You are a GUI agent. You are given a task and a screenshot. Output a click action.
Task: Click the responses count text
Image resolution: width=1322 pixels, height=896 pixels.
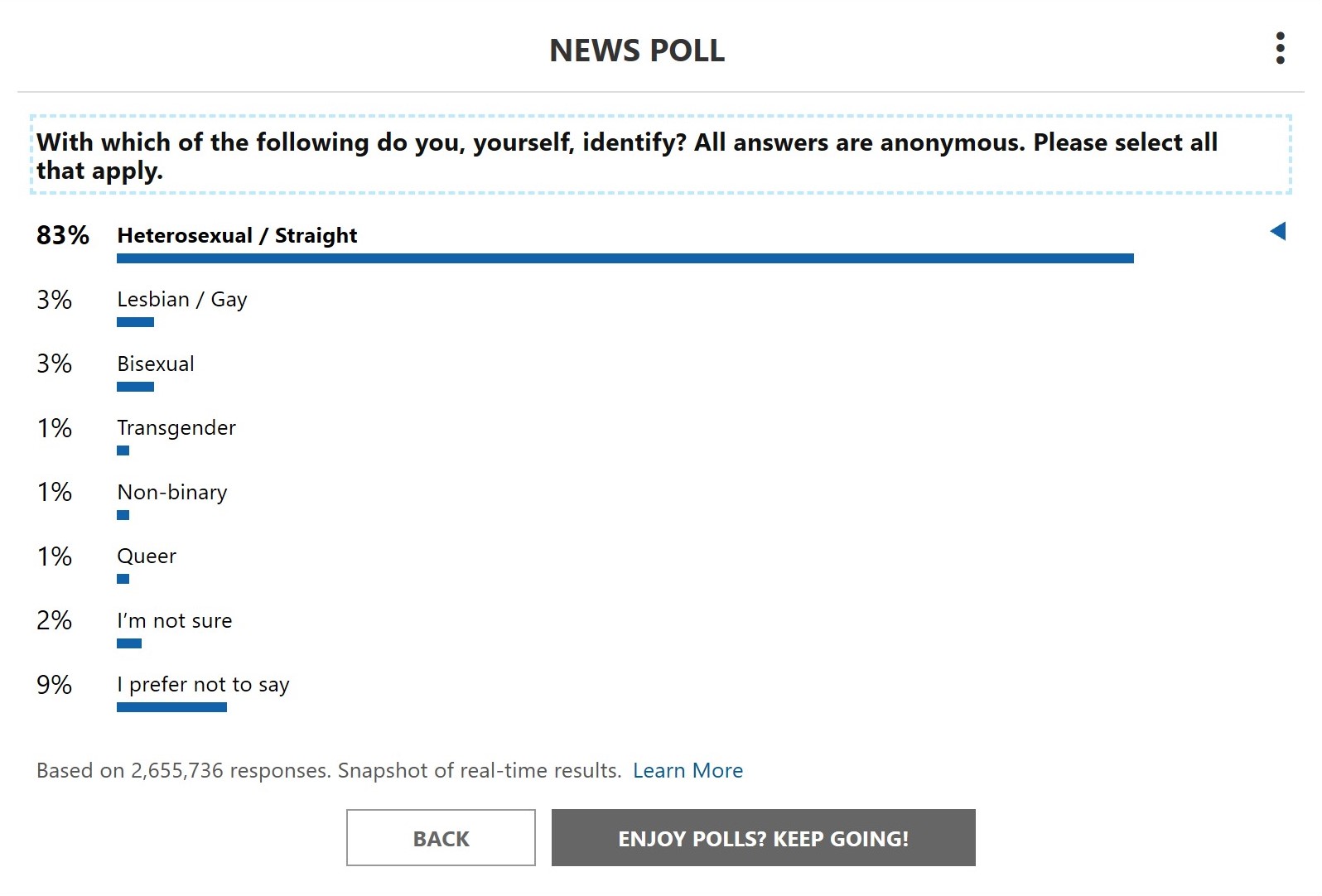pyautogui.click(x=329, y=771)
